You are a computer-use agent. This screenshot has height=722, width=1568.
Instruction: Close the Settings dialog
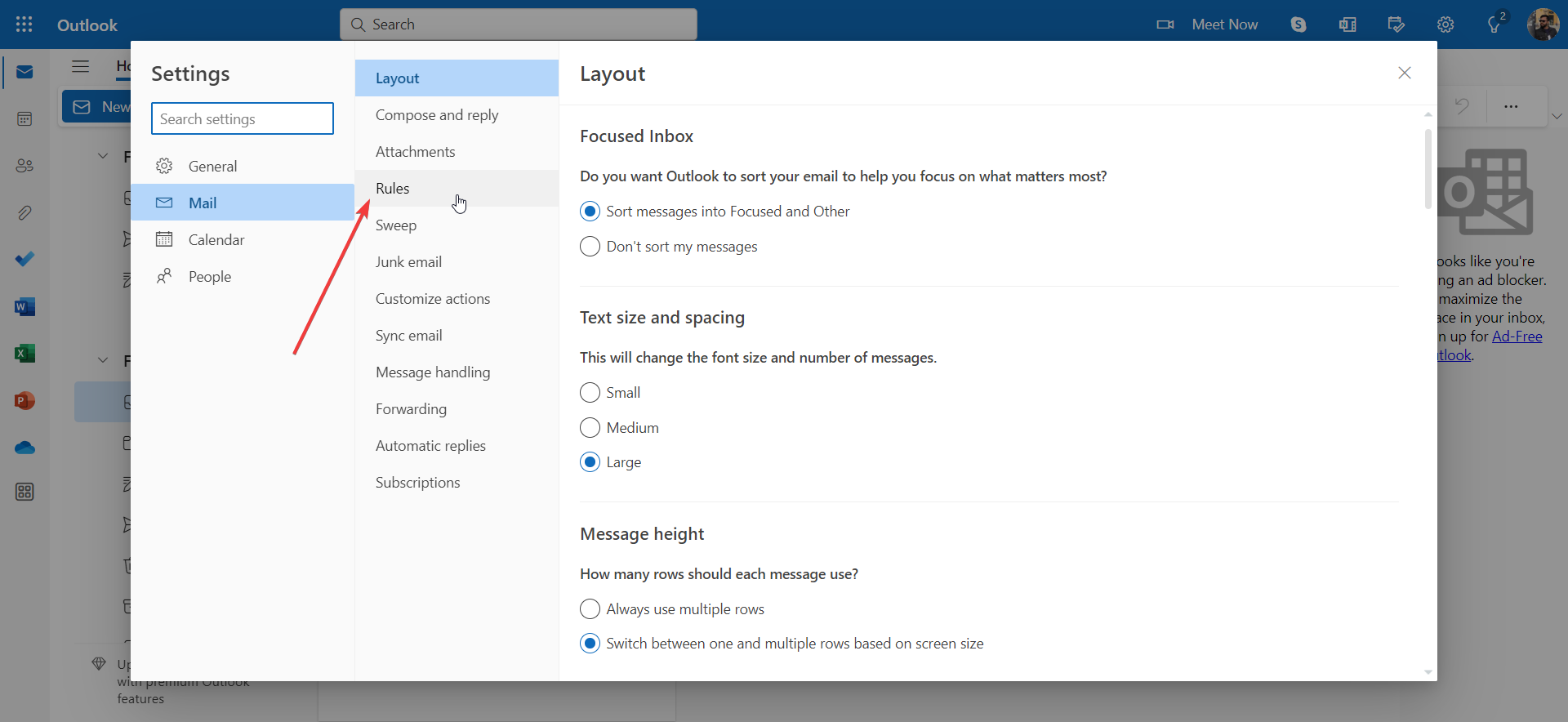[1405, 73]
